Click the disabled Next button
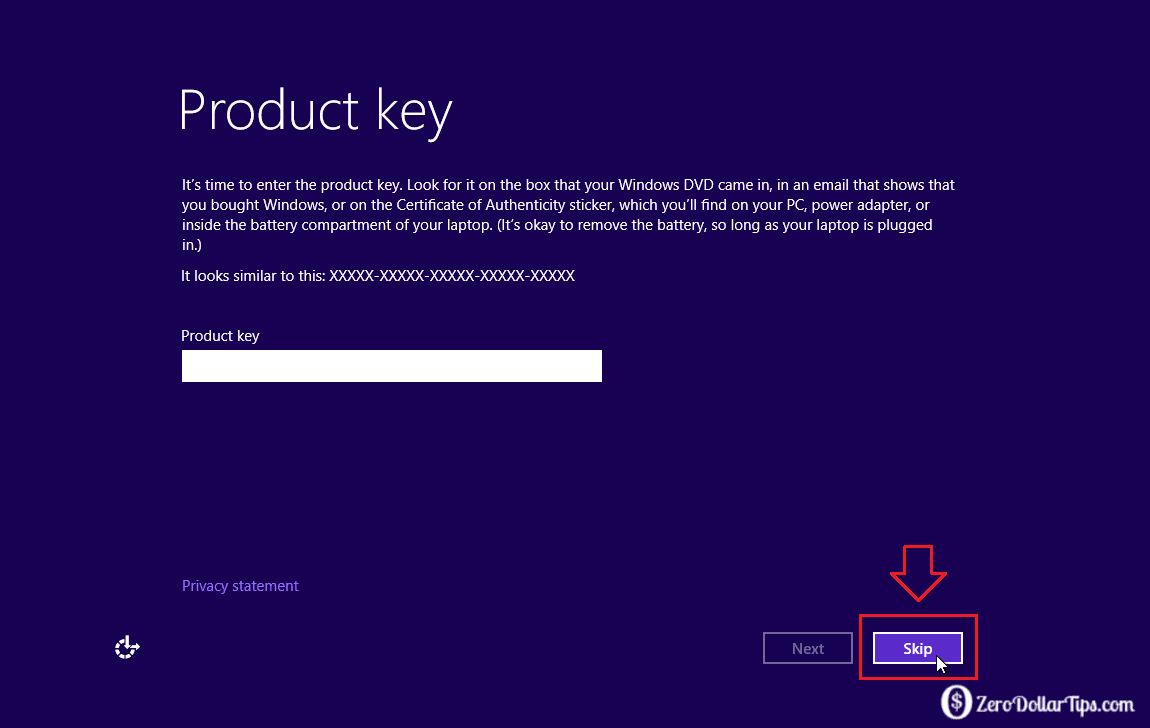Viewport: 1150px width, 728px height. point(807,649)
